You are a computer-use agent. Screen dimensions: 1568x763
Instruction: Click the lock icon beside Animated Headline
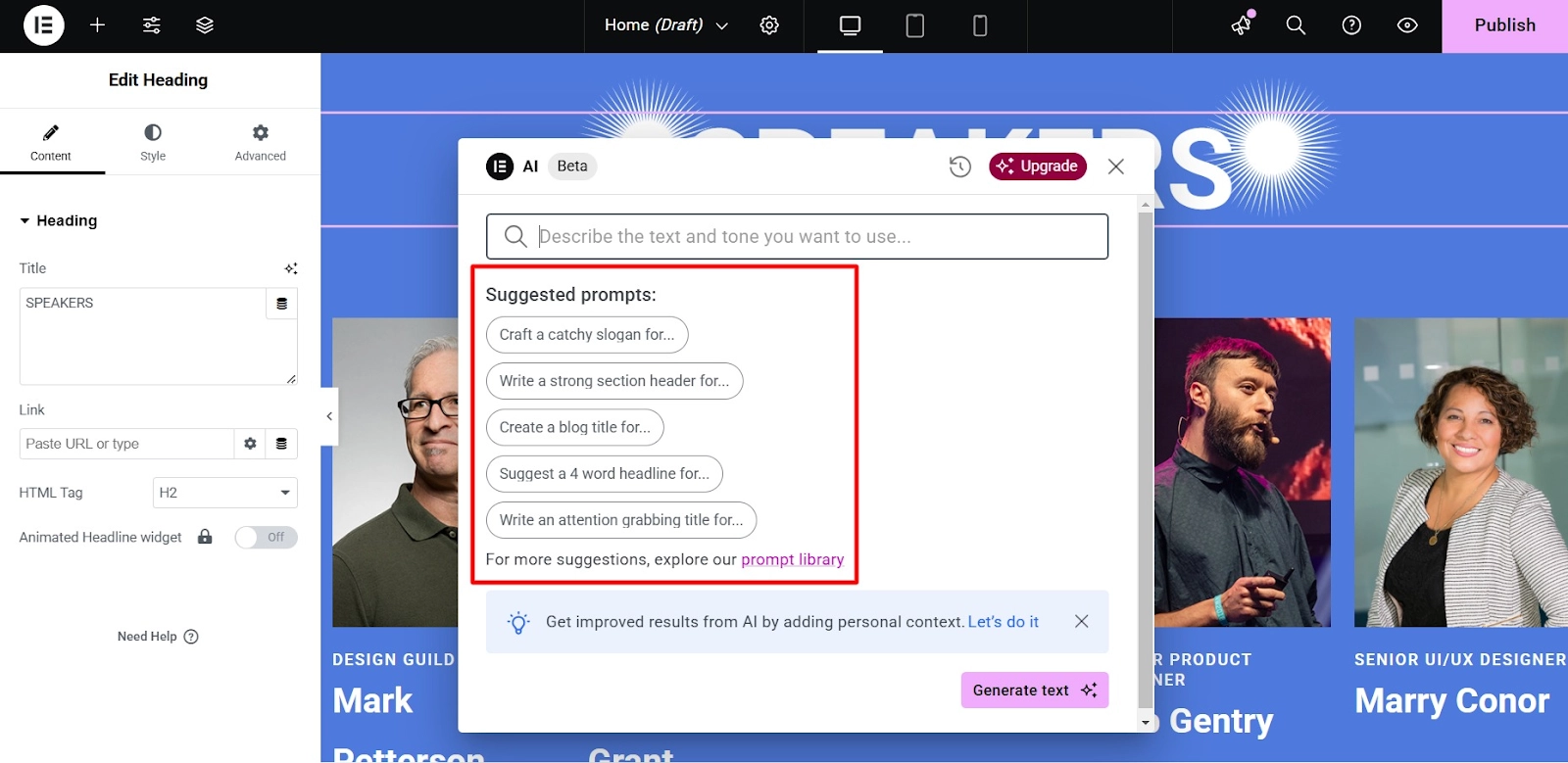tap(205, 537)
